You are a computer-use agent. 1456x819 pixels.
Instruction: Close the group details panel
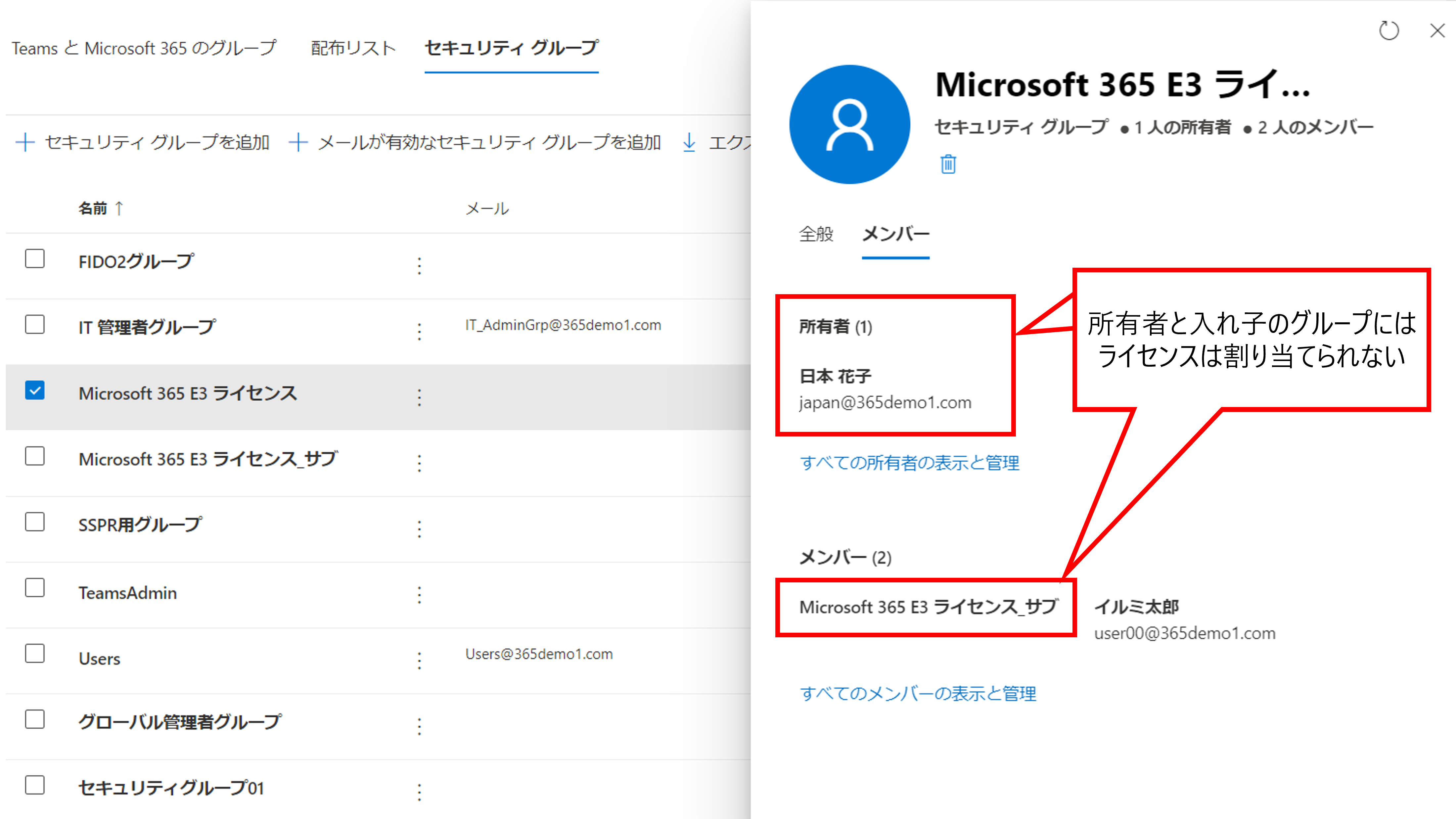click(1437, 30)
